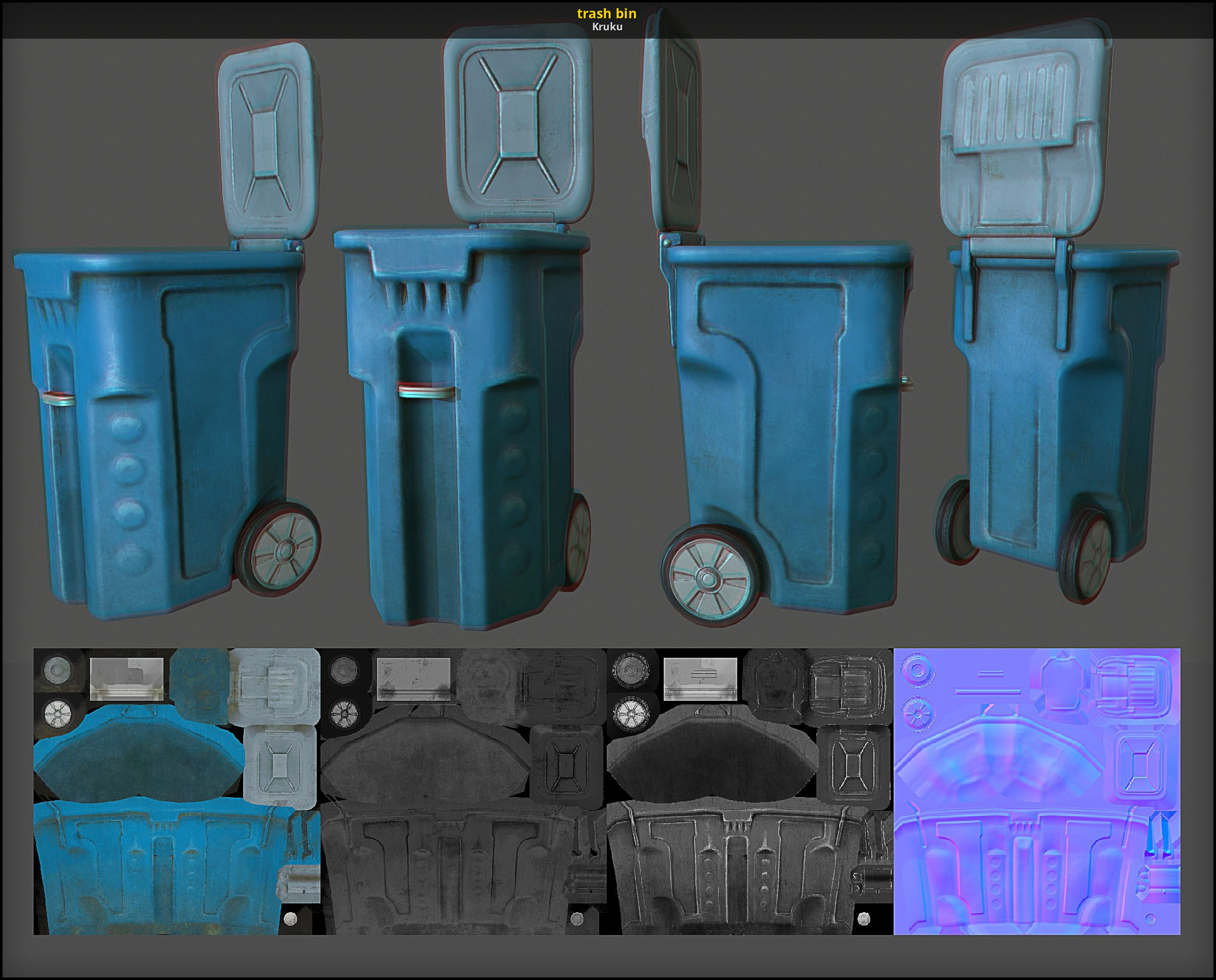Viewport: 1216px width, 980px height.
Task: Click the 'trash bin' title text
Action: click(x=606, y=13)
